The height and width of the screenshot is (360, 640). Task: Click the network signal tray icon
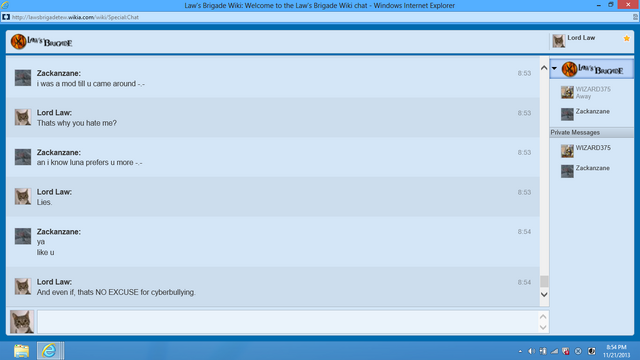[x=554, y=351]
